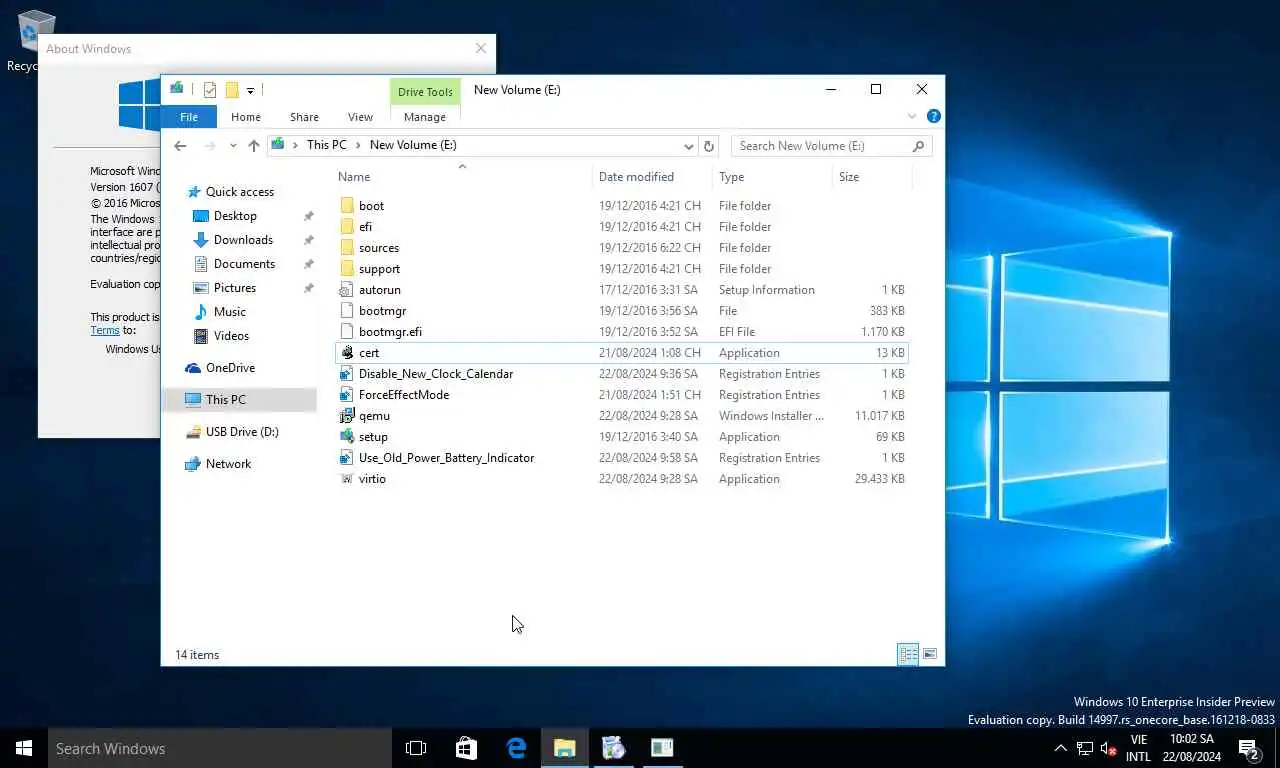Select the bootmgr file

tap(621, 311)
